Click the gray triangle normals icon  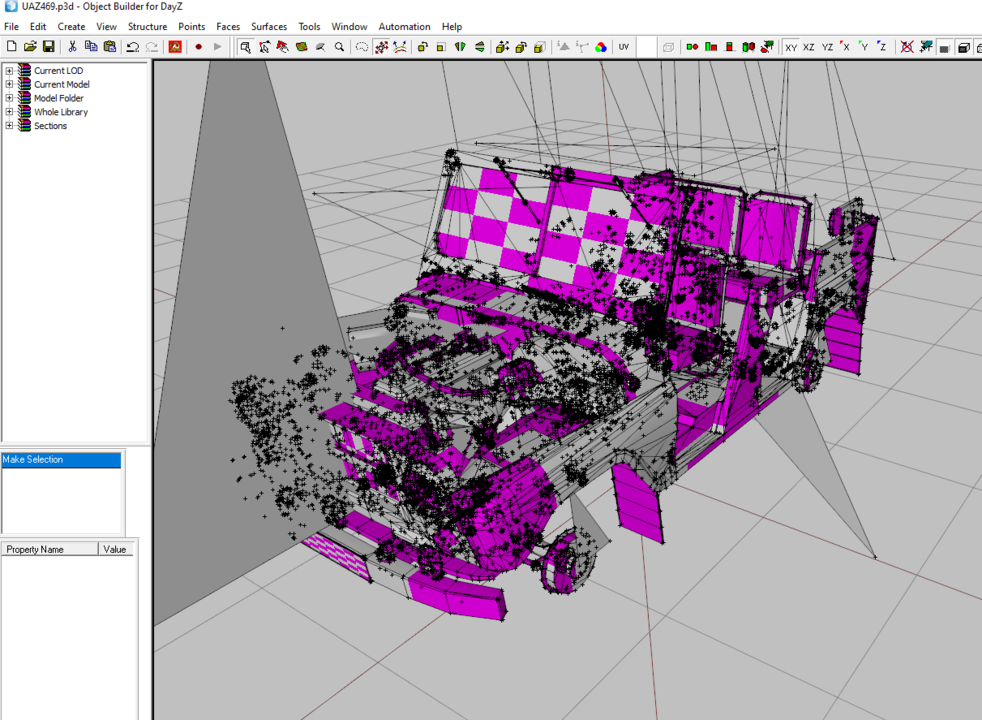563,47
